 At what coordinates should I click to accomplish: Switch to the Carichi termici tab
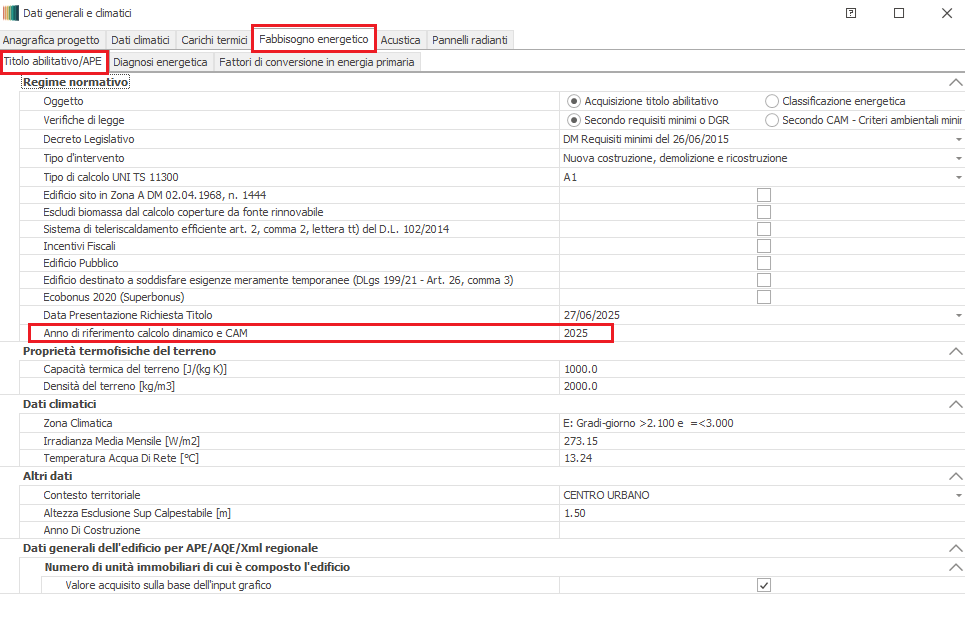point(214,40)
